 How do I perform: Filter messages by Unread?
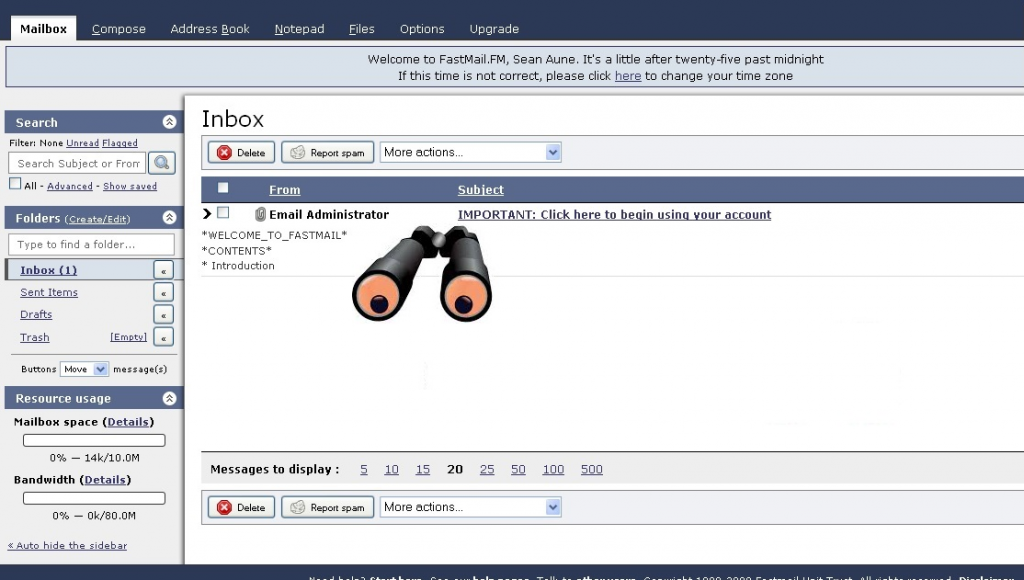click(82, 143)
